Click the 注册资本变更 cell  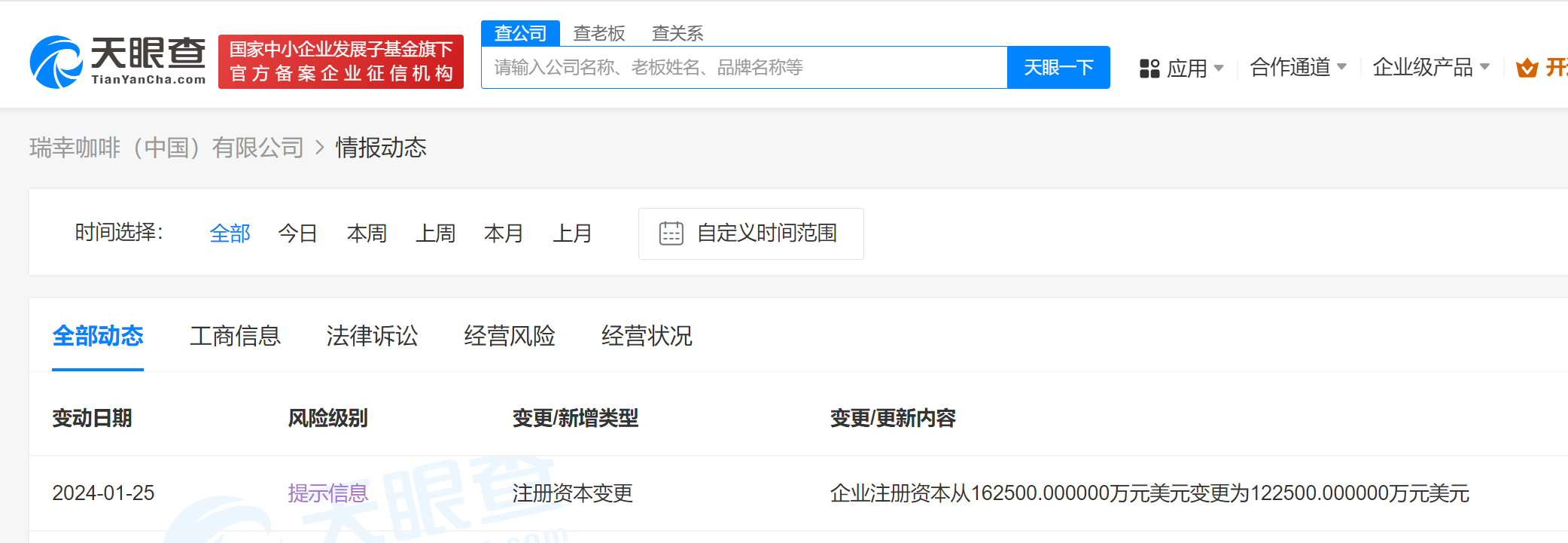tap(572, 493)
